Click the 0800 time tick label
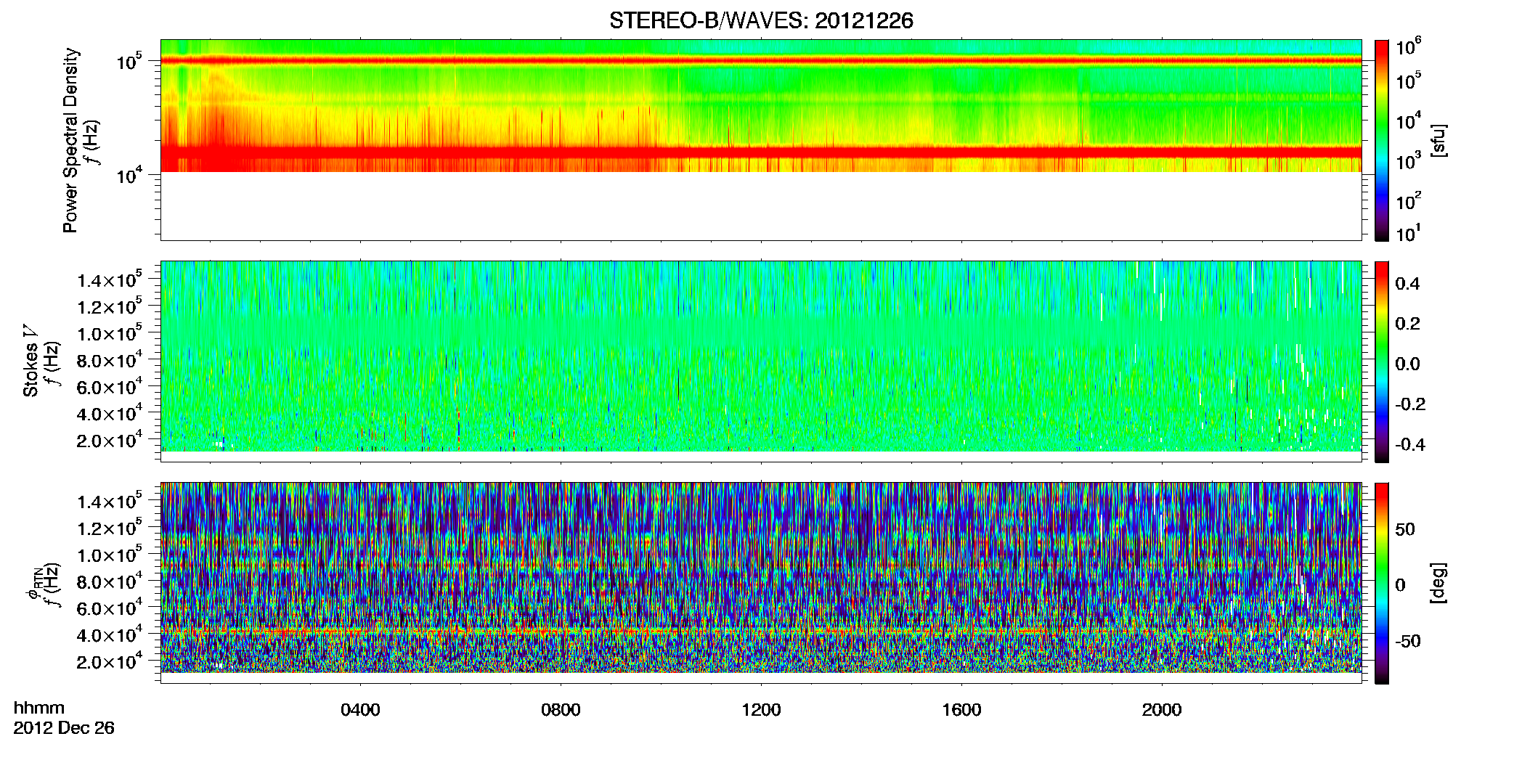 (561, 710)
